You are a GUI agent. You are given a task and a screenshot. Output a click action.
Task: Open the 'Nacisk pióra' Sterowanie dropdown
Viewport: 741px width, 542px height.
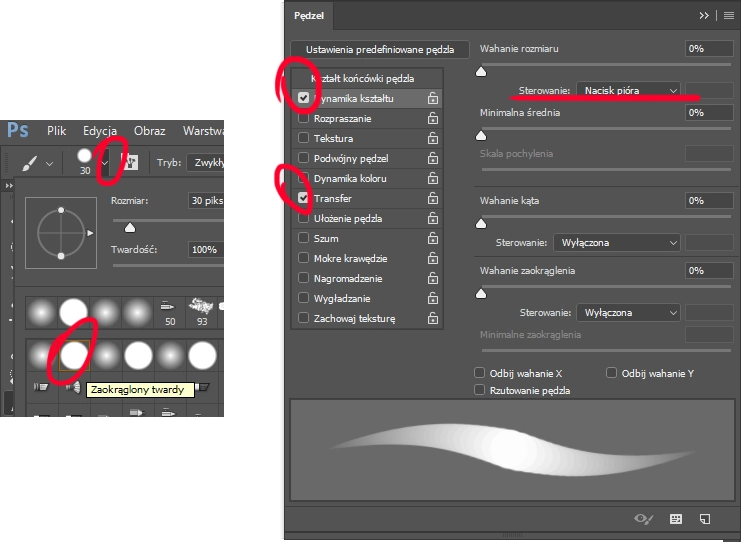click(628, 90)
